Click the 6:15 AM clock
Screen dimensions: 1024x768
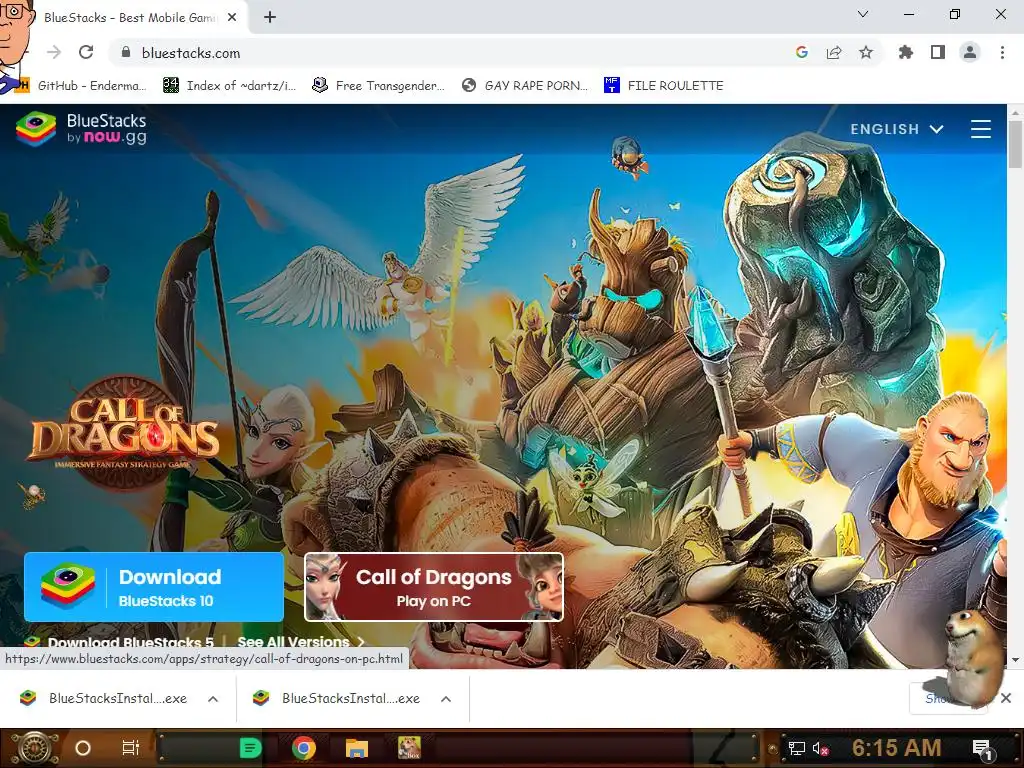point(897,748)
